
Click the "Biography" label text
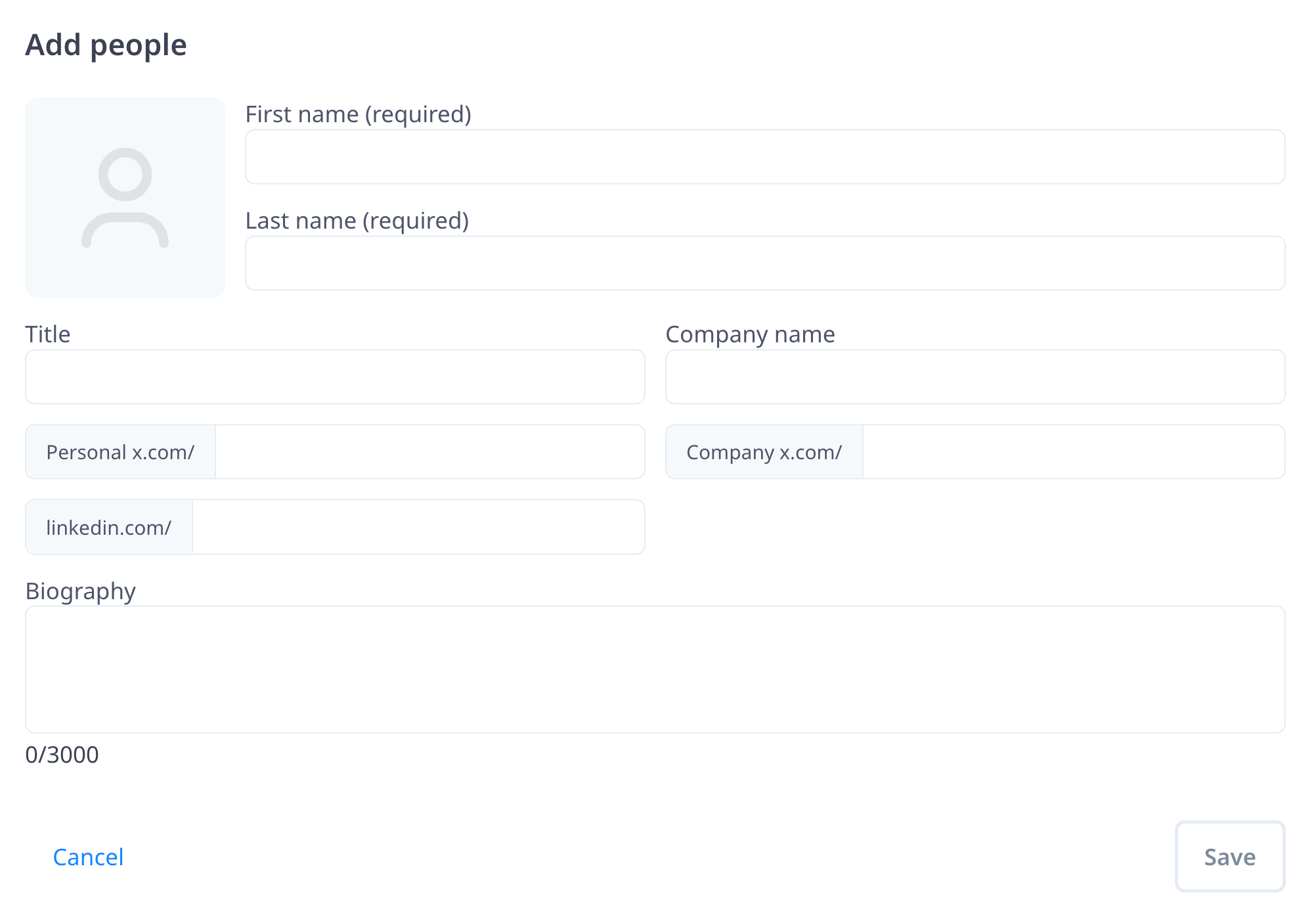point(80,591)
